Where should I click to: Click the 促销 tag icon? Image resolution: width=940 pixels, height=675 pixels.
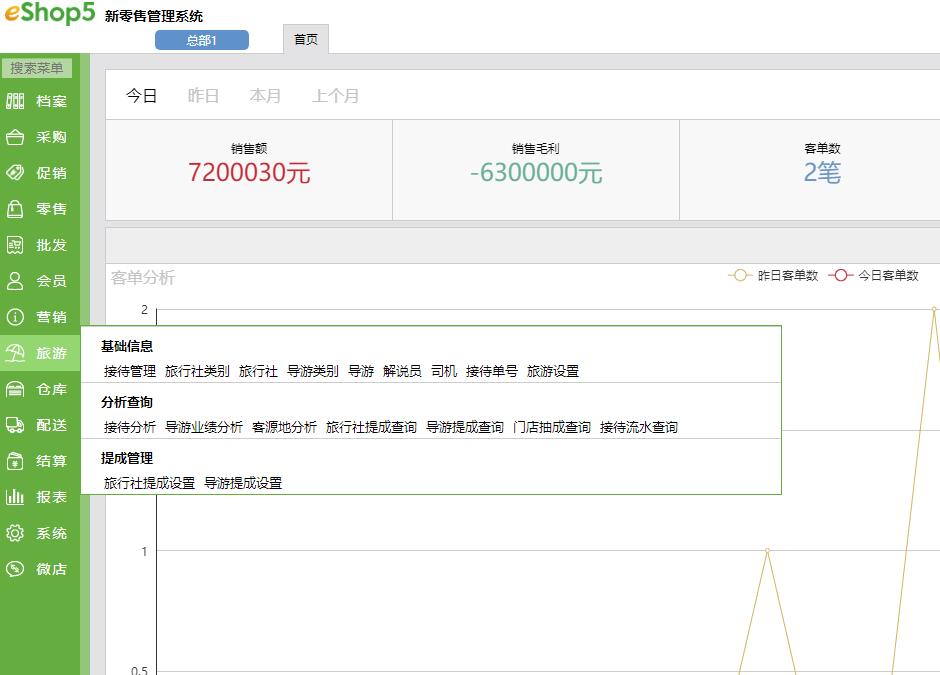tap(15, 173)
